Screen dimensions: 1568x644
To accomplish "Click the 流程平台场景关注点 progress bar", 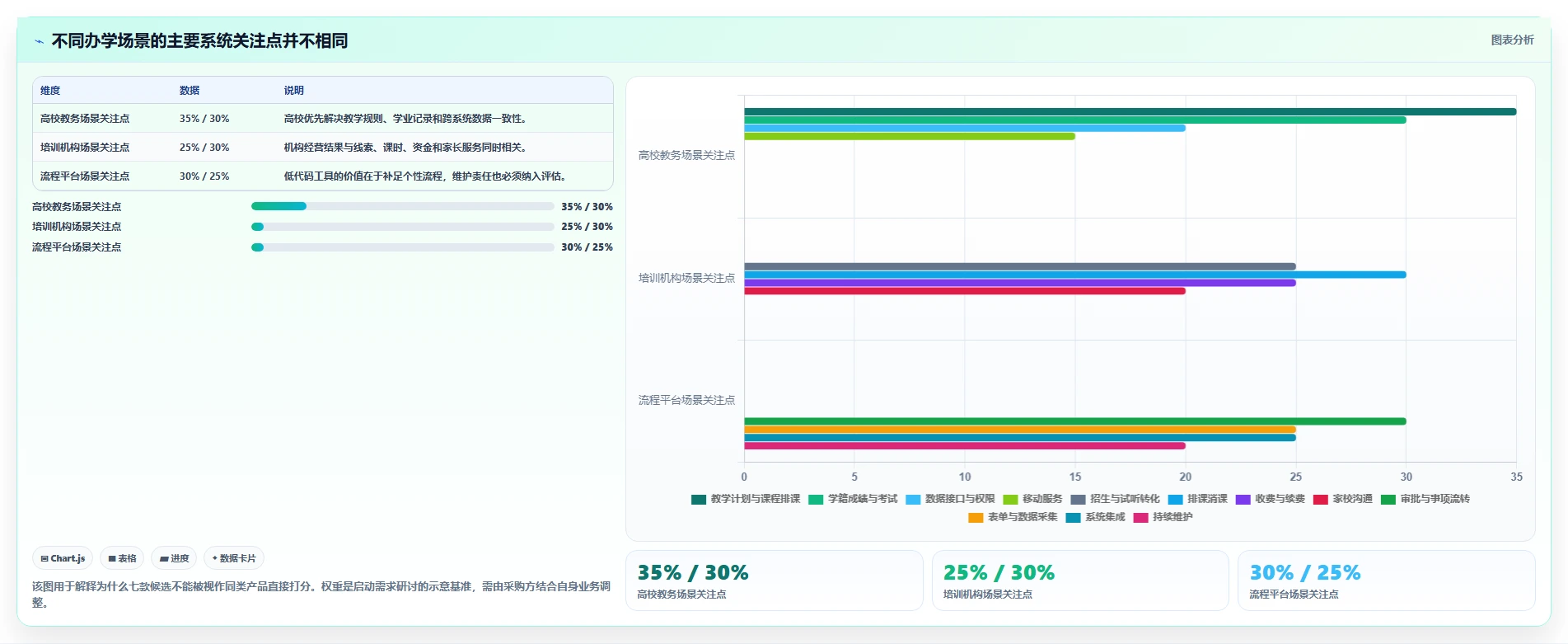I will pos(402,247).
